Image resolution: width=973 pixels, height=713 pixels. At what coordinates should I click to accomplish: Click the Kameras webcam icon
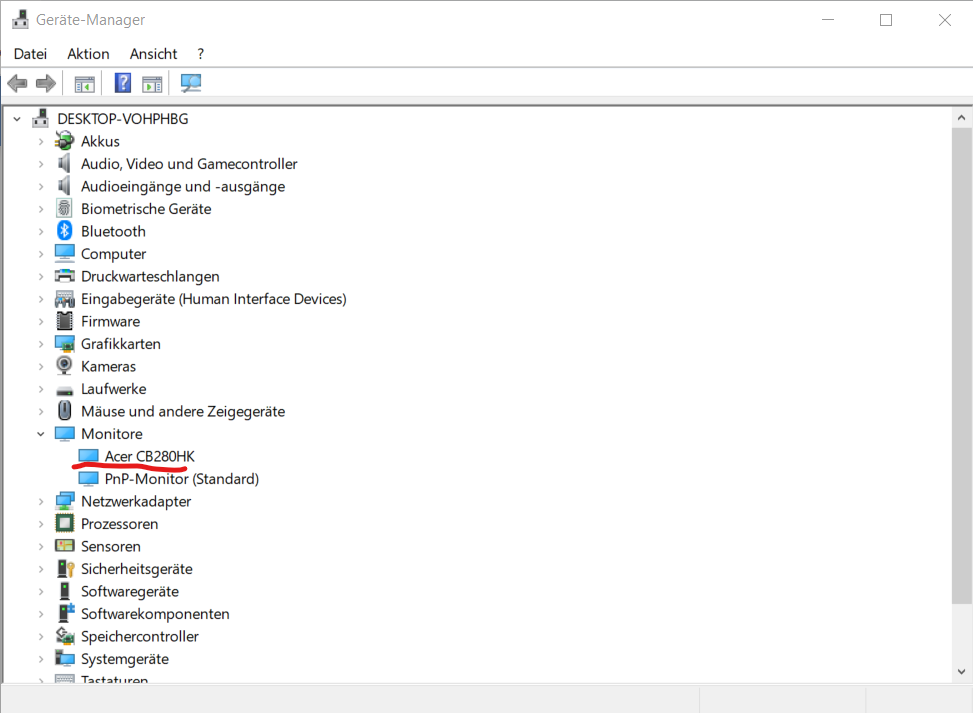65,365
